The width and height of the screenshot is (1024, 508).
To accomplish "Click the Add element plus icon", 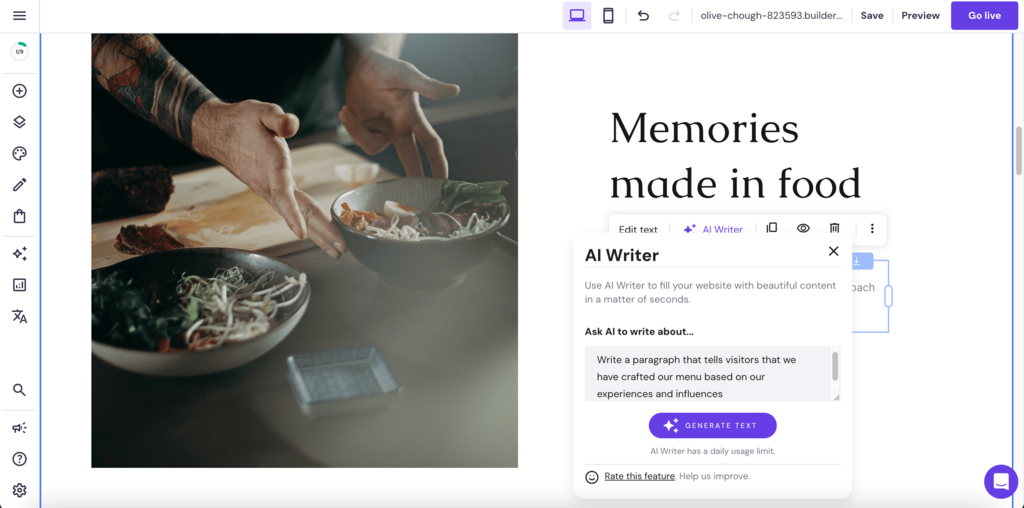I will pyautogui.click(x=20, y=91).
